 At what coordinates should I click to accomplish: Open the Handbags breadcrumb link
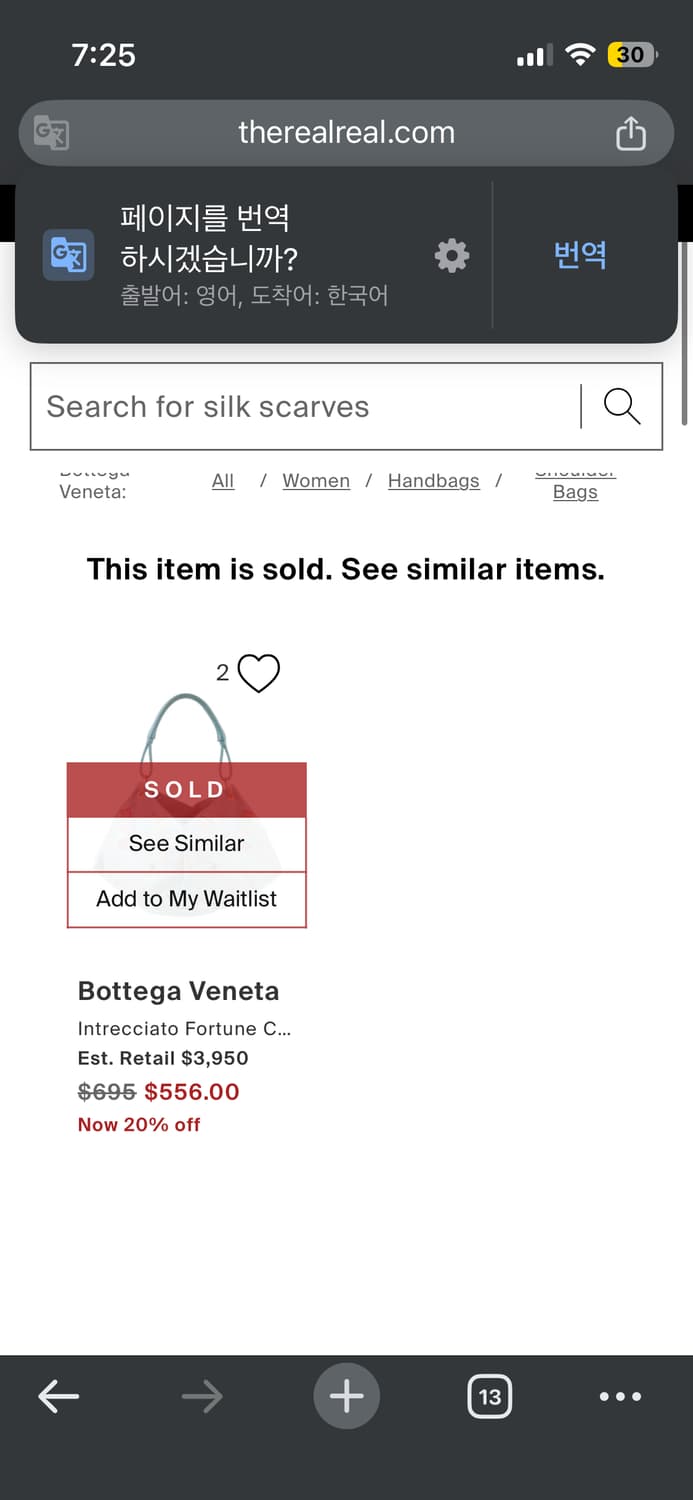pos(433,481)
